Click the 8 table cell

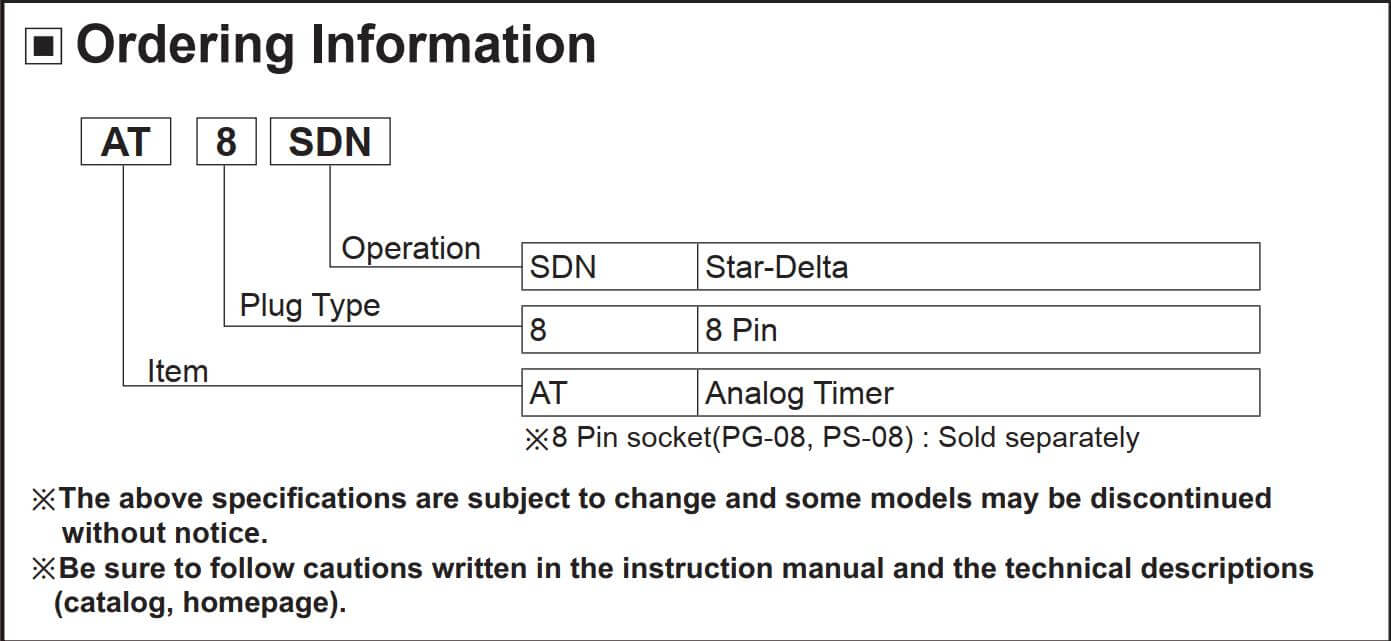coord(610,329)
